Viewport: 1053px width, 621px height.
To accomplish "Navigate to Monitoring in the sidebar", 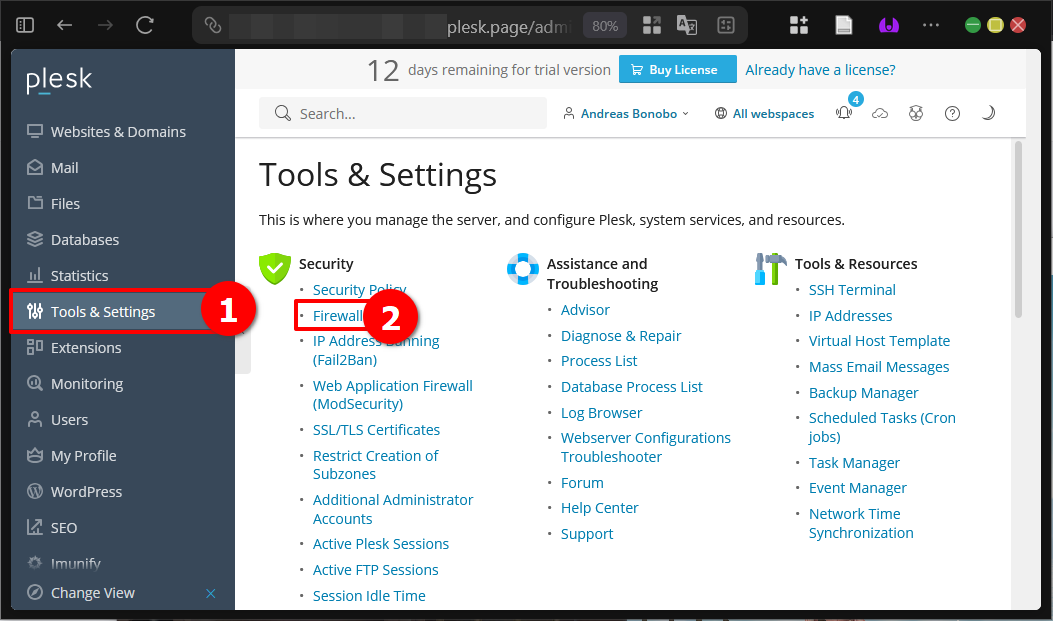I will coord(88,383).
